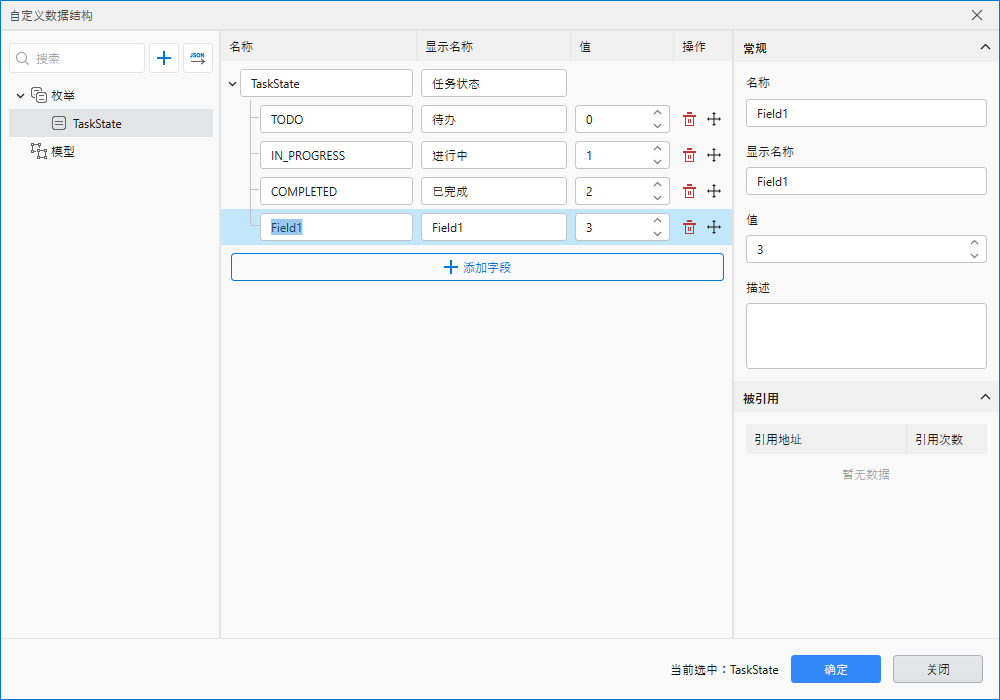
Task: Collapse the 枚举 tree node
Action: [x=20, y=96]
